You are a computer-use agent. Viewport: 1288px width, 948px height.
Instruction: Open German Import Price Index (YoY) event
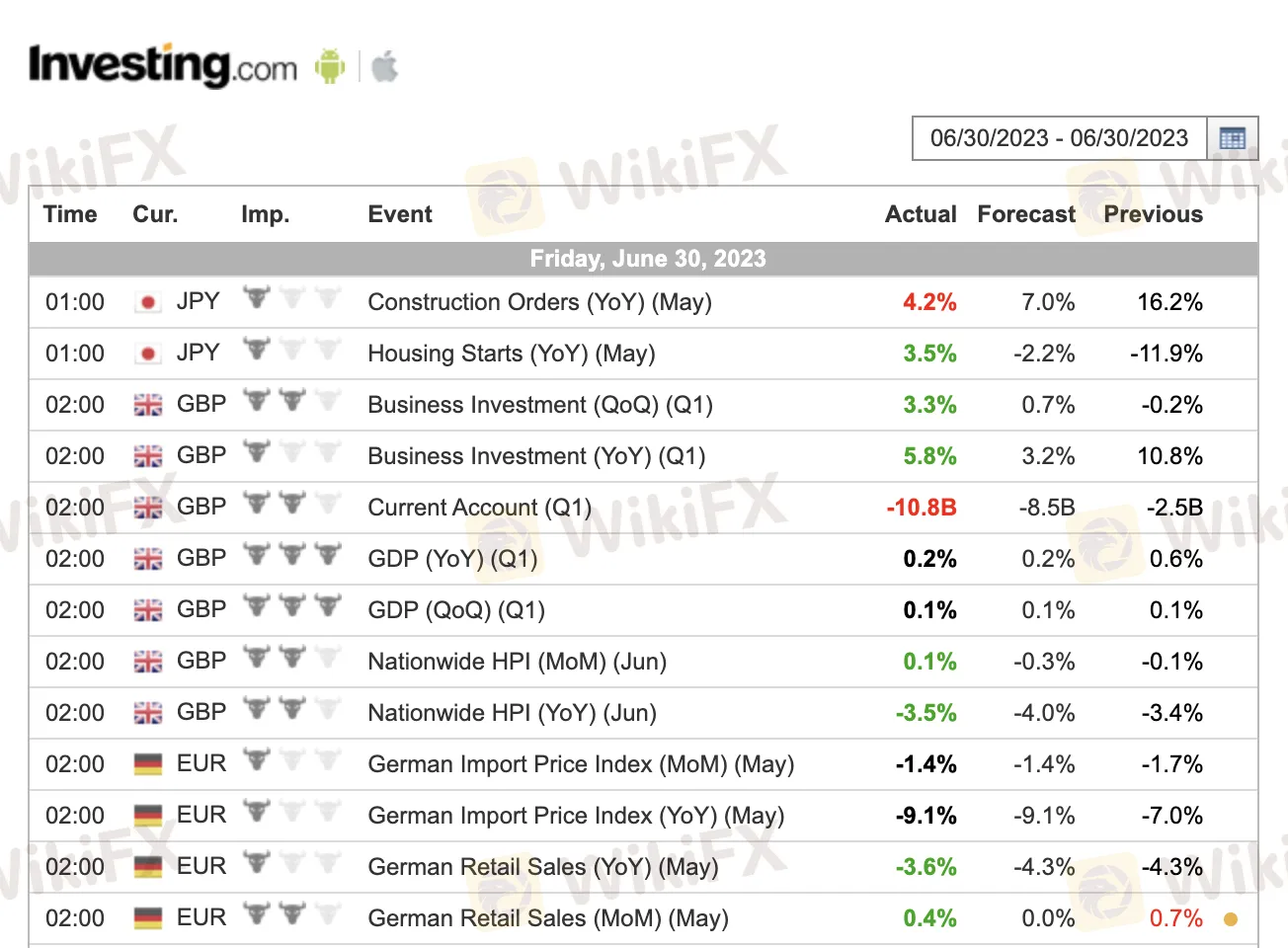tap(576, 816)
